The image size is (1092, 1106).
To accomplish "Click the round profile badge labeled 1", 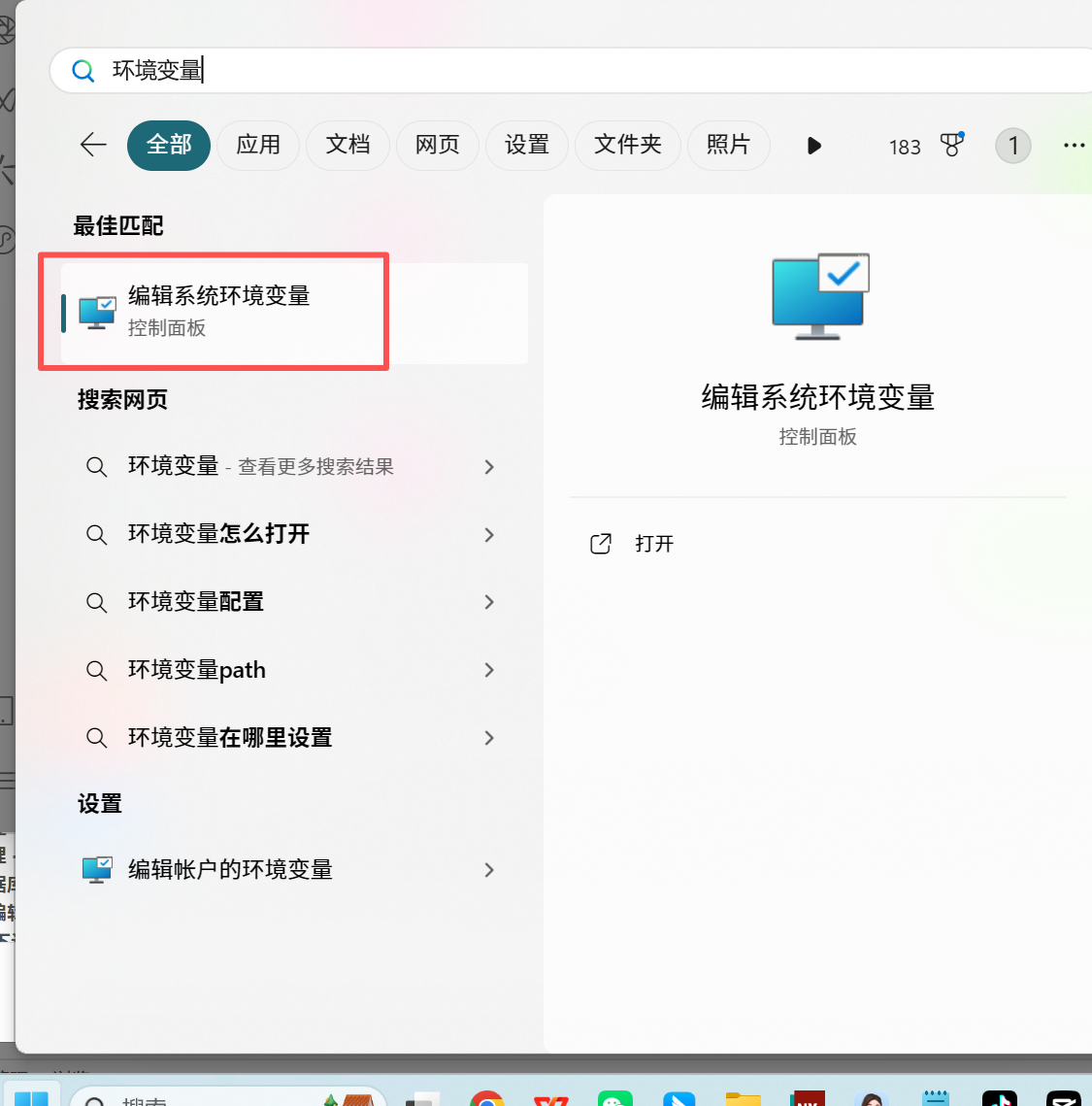I will coord(1012,146).
